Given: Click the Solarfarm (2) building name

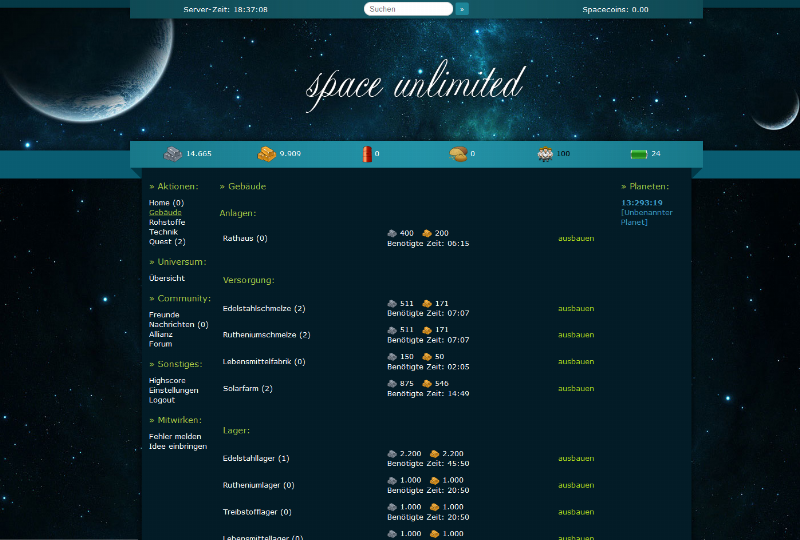Looking at the screenshot, I should (x=247, y=388).
